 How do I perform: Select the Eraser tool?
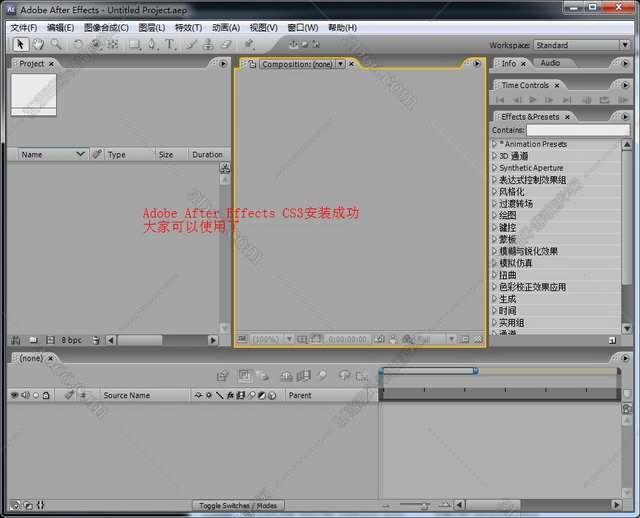click(x=226, y=44)
